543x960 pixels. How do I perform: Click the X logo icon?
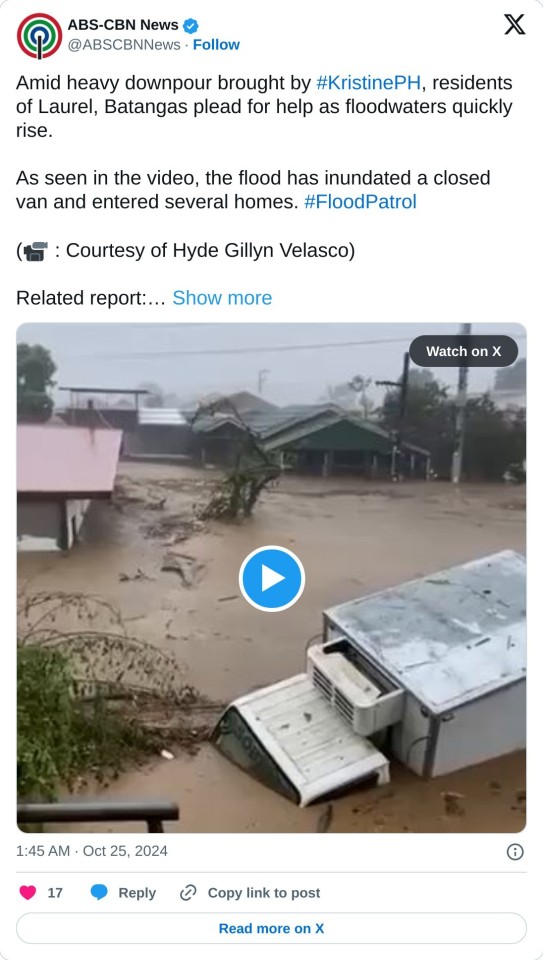(514, 24)
